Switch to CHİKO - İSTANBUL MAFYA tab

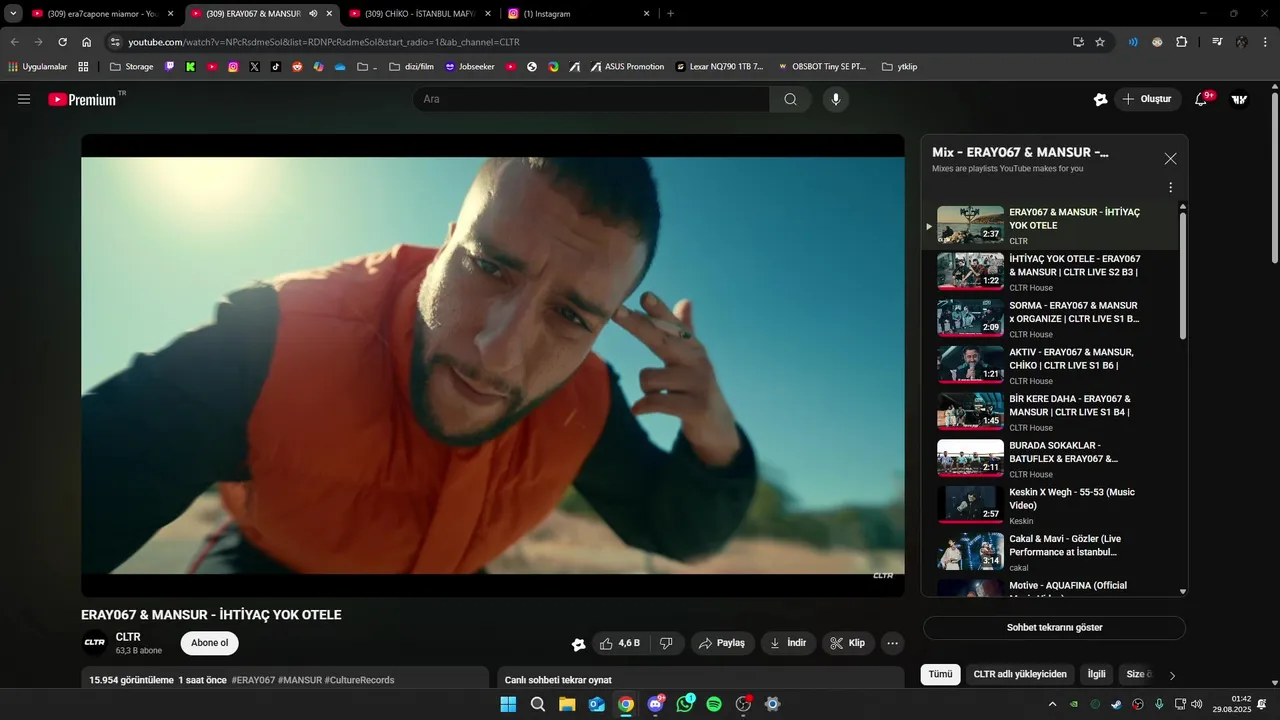420,14
